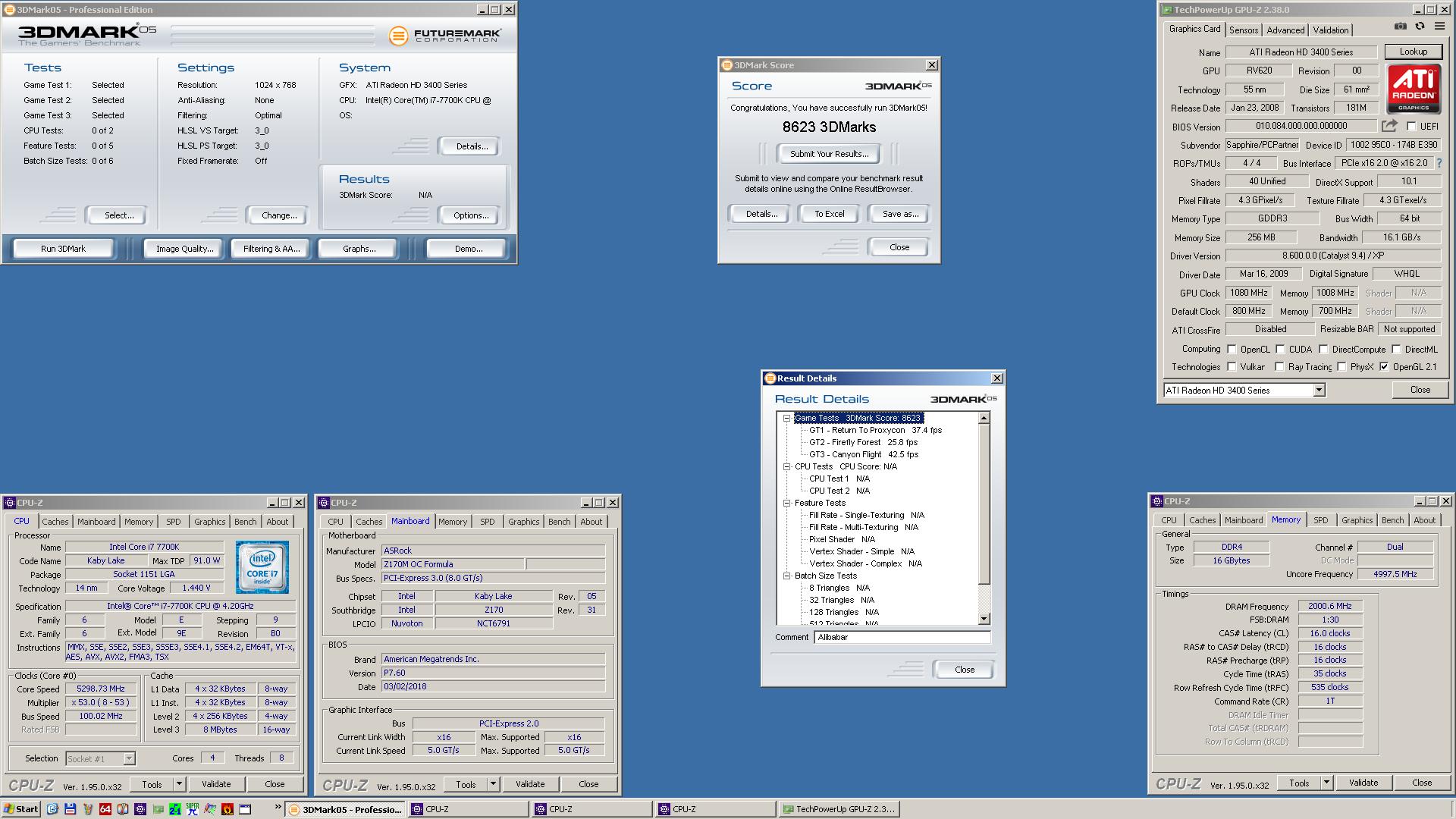This screenshot has height=819, width=1456.
Task: Toggle the OpenGL 2.1 checkbox
Action: (1384, 367)
